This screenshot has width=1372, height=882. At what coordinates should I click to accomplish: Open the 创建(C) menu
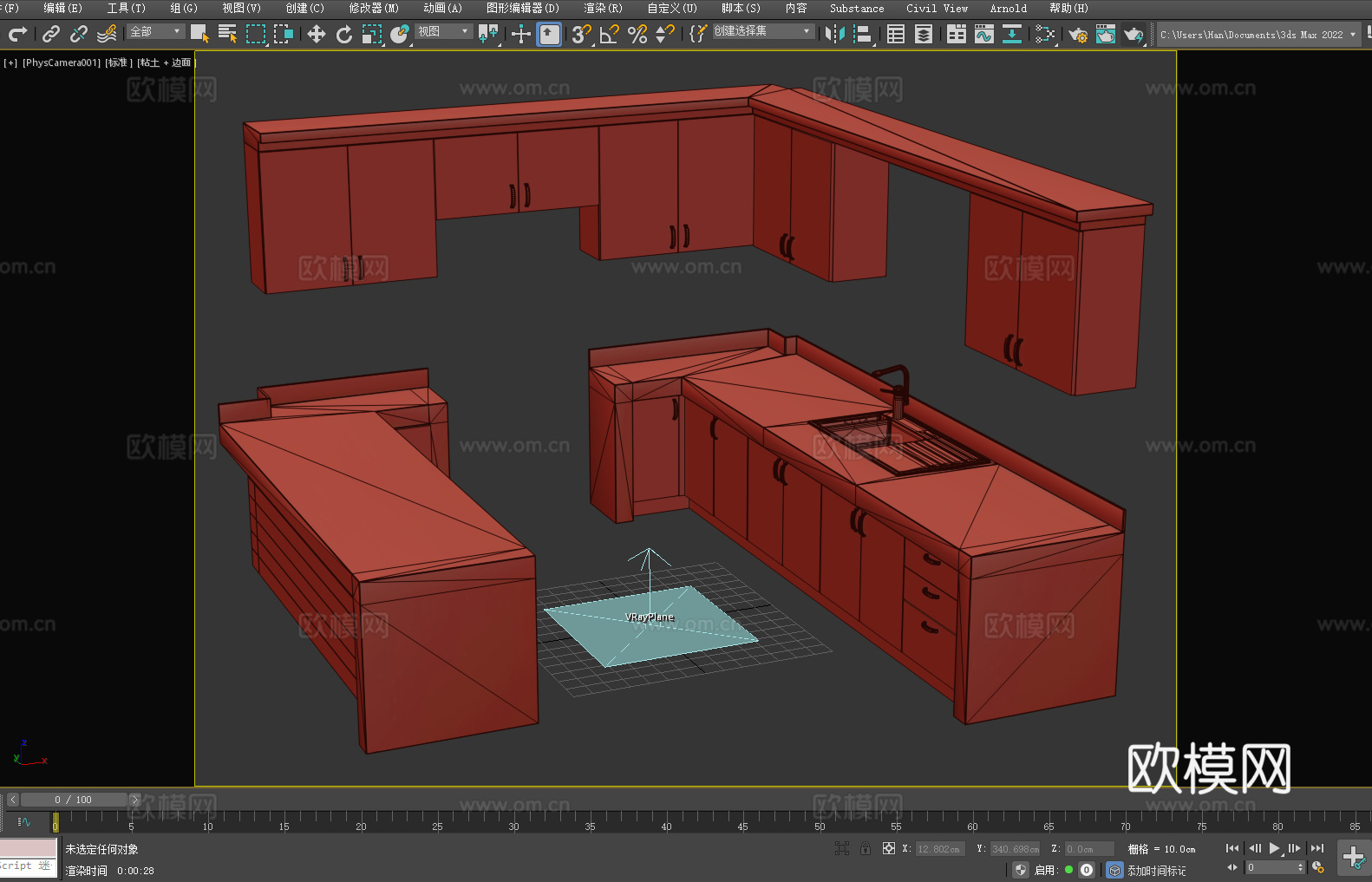(x=305, y=8)
